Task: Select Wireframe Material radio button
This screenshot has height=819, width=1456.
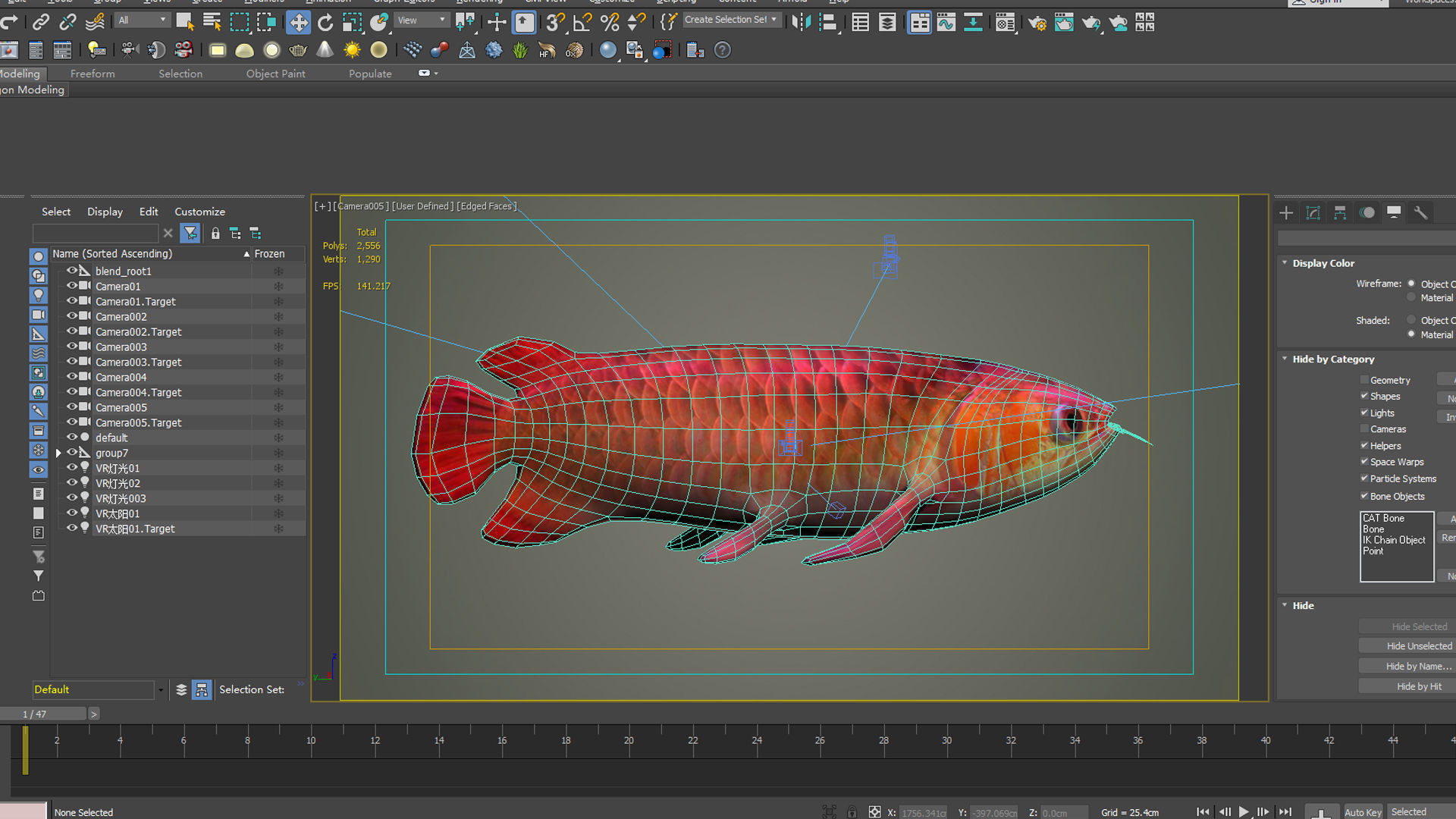Action: (1411, 297)
